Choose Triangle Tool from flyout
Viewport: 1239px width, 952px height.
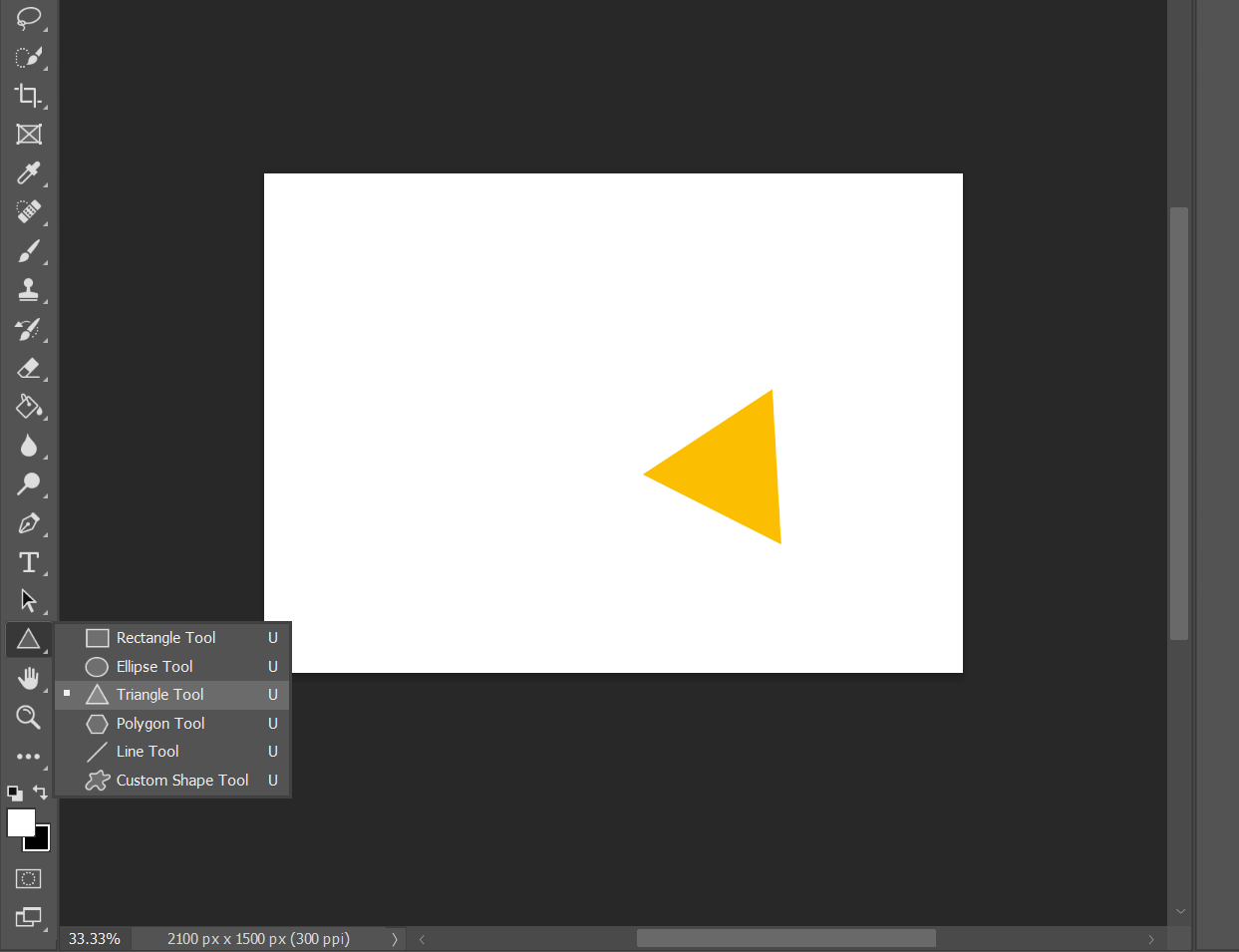coord(172,695)
